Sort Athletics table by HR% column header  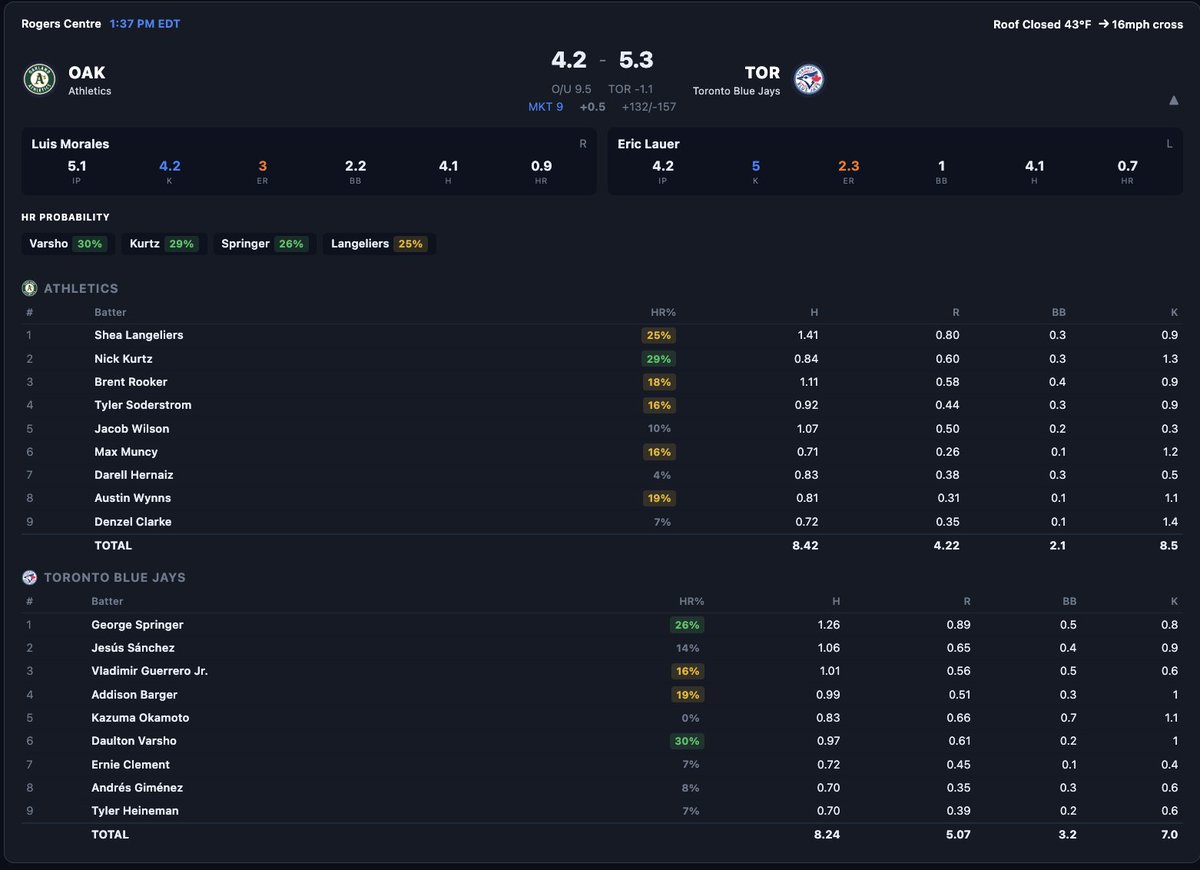[x=661, y=312]
